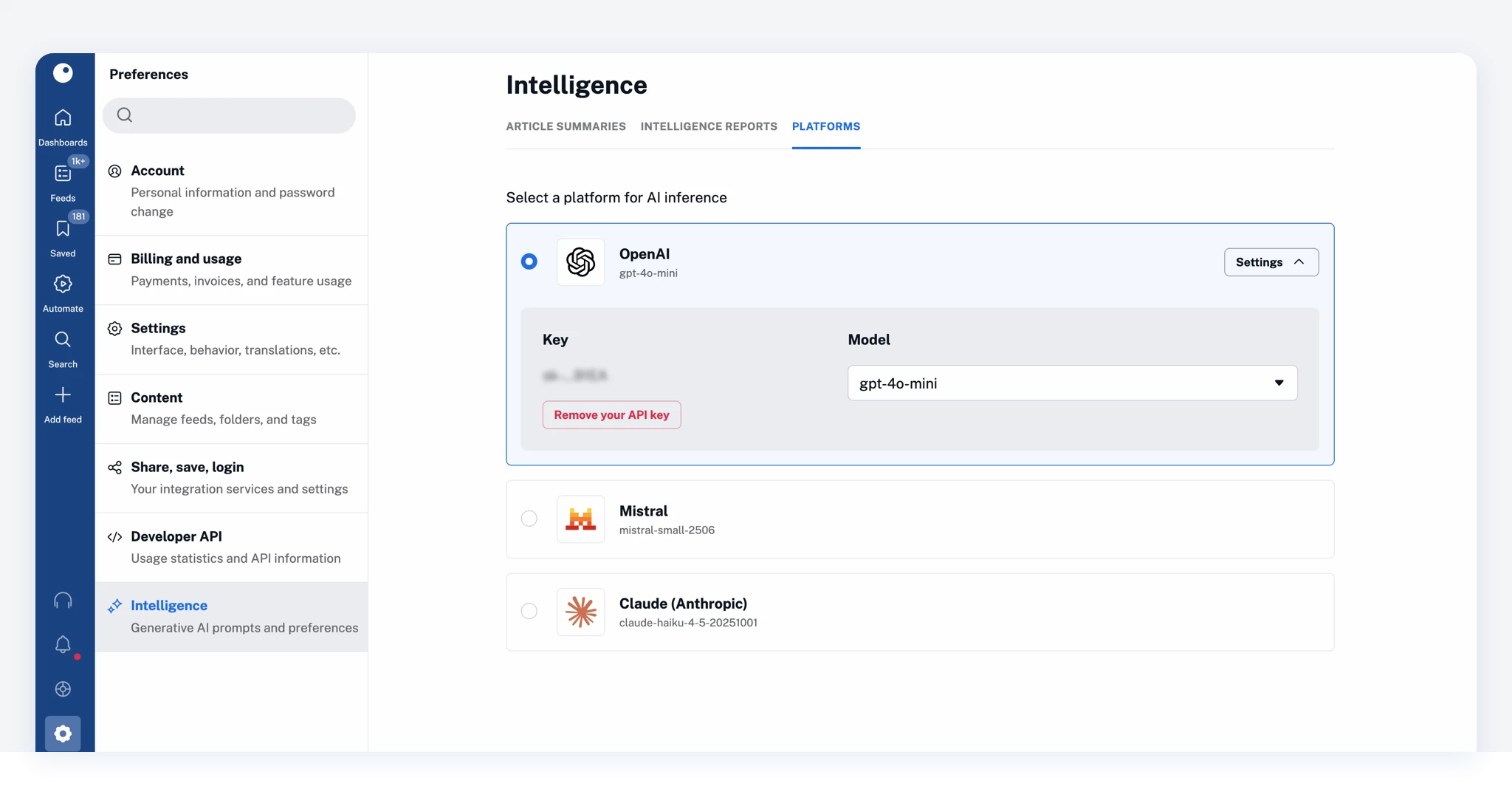Choose Claude (Anthropic) radio option

(x=529, y=611)
